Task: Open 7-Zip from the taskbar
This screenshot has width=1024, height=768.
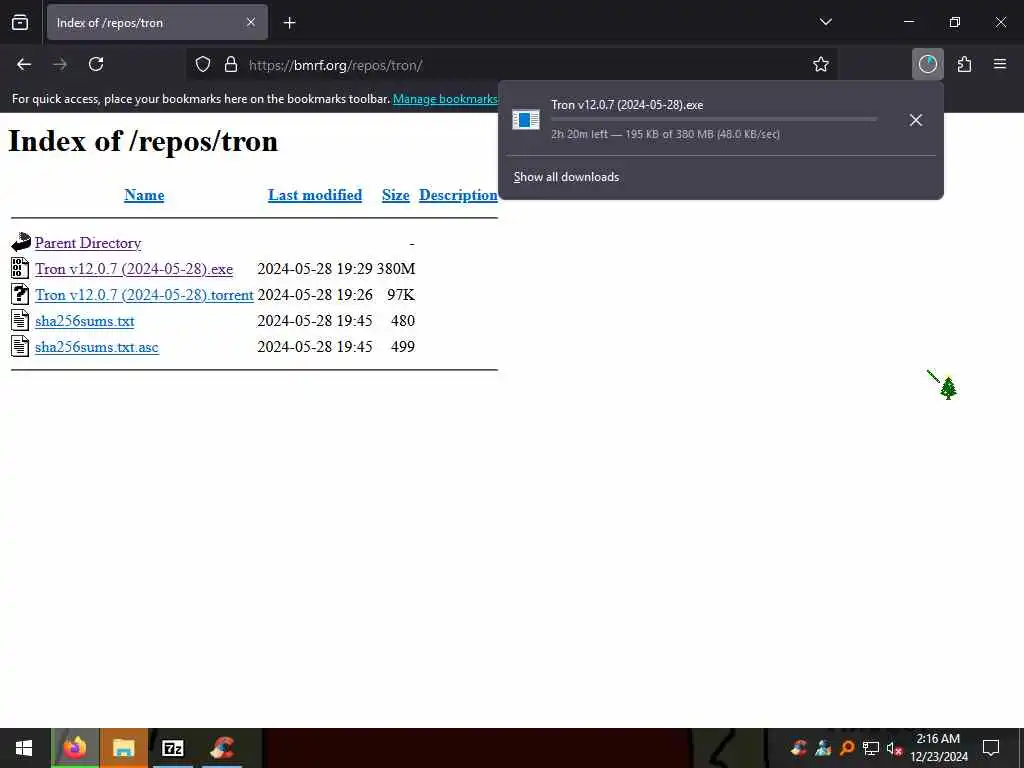Action: pos(172,748)
